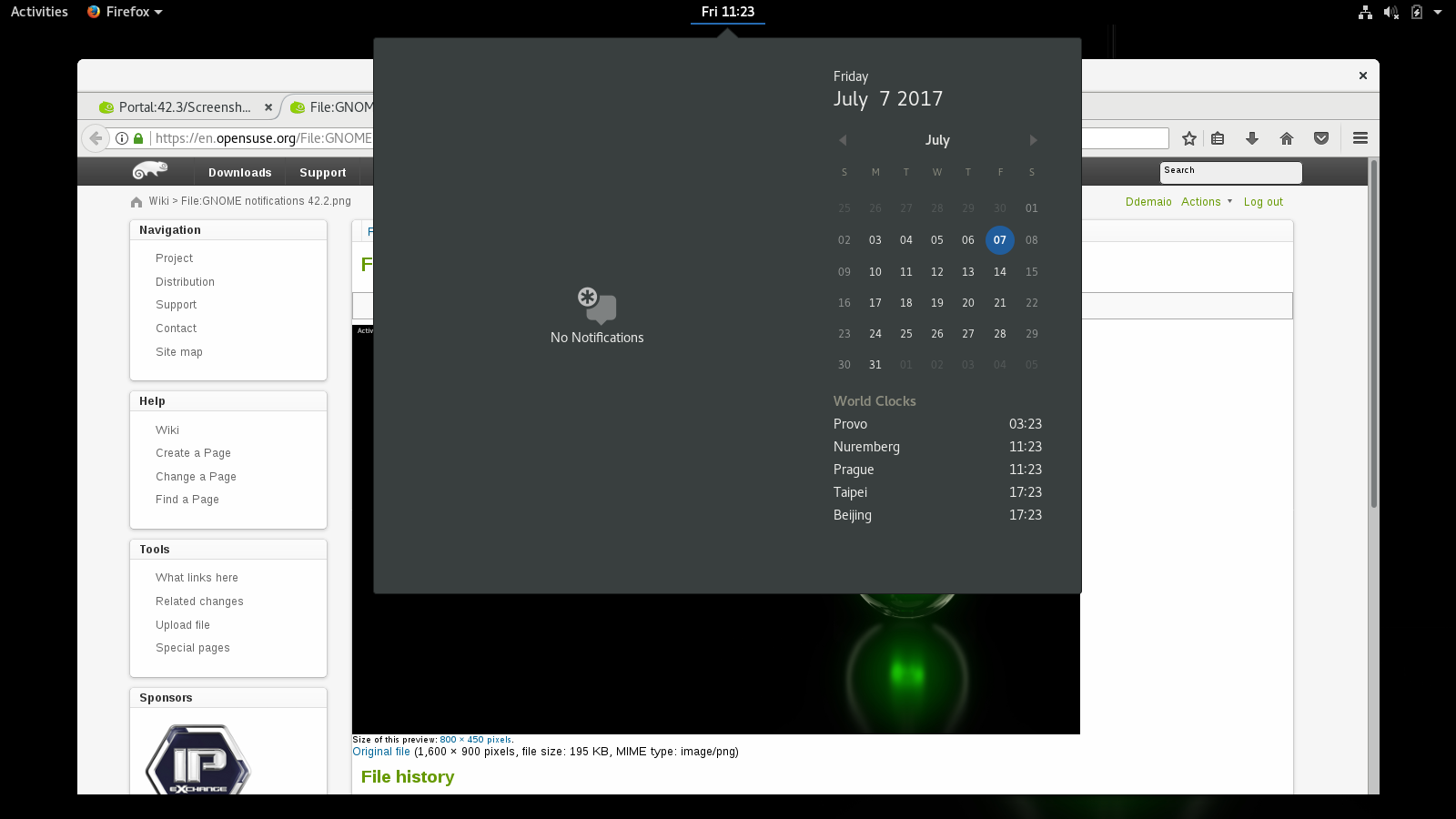
Task: Open the system status menu arrow
Action: tap(1438, 12)
